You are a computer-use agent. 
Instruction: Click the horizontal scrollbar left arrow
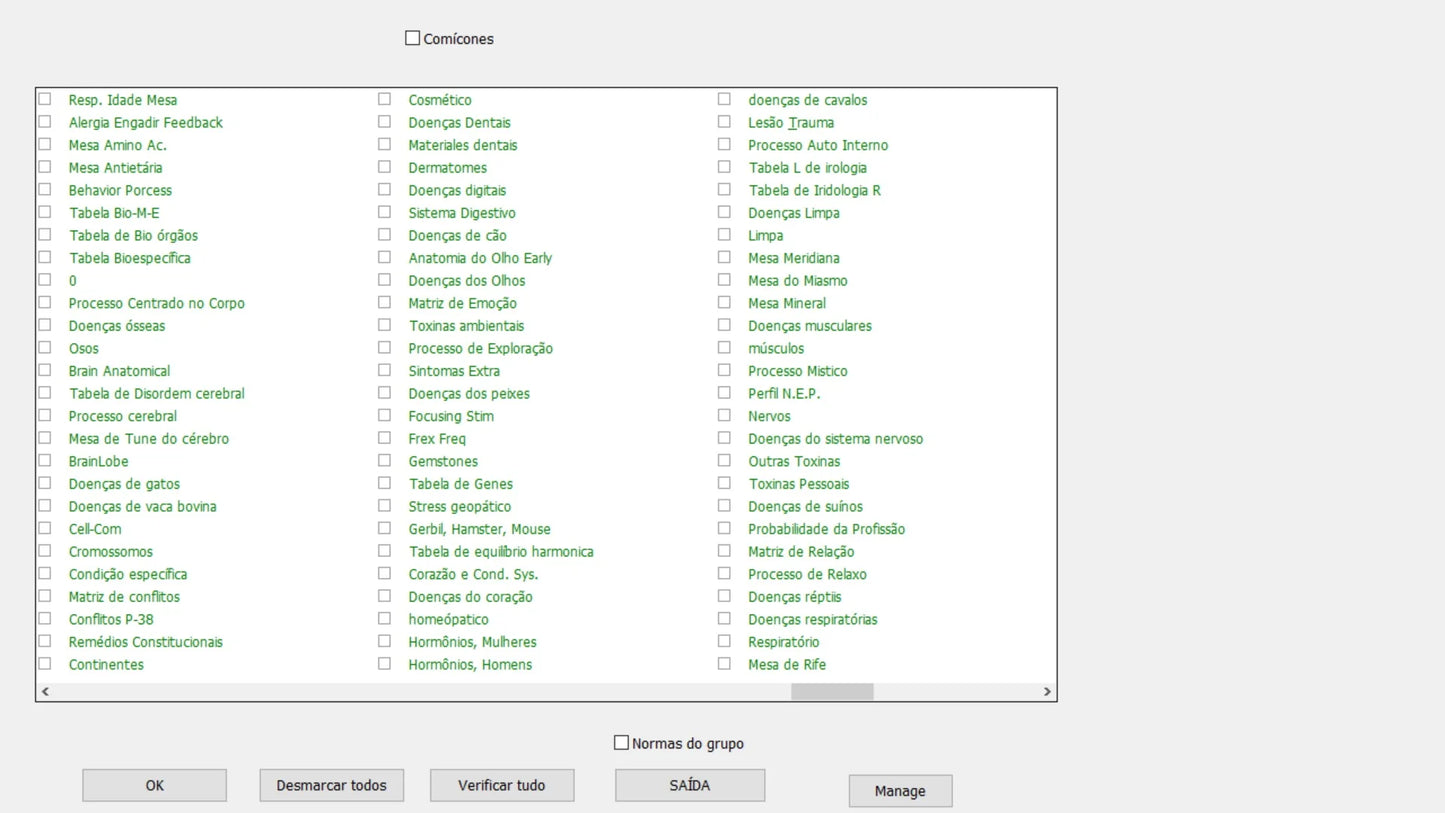coord(46,691)
